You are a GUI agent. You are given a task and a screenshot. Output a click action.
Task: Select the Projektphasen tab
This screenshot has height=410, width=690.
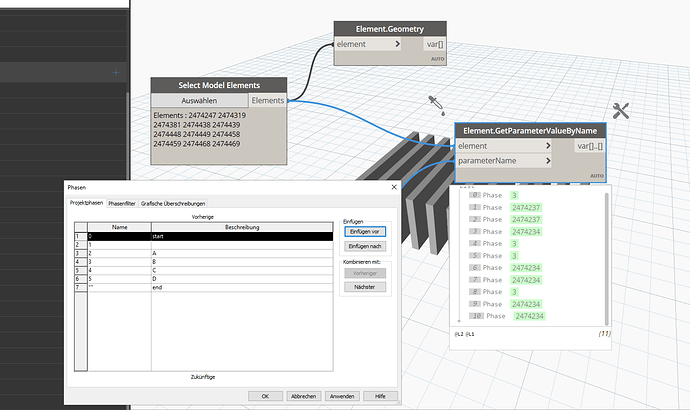(86, 203)
